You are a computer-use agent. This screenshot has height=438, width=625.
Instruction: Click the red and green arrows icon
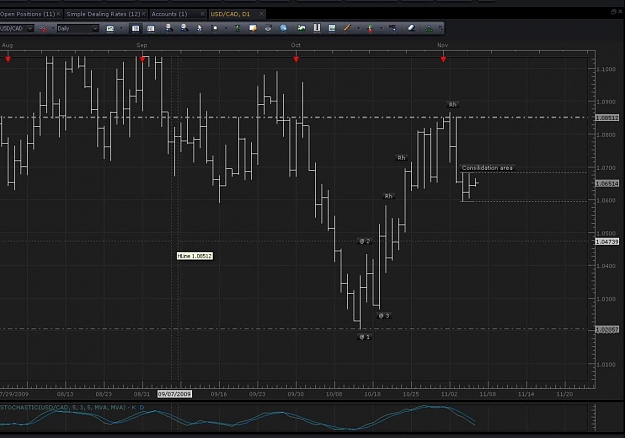pyautogui.click(x=370, y=29)
